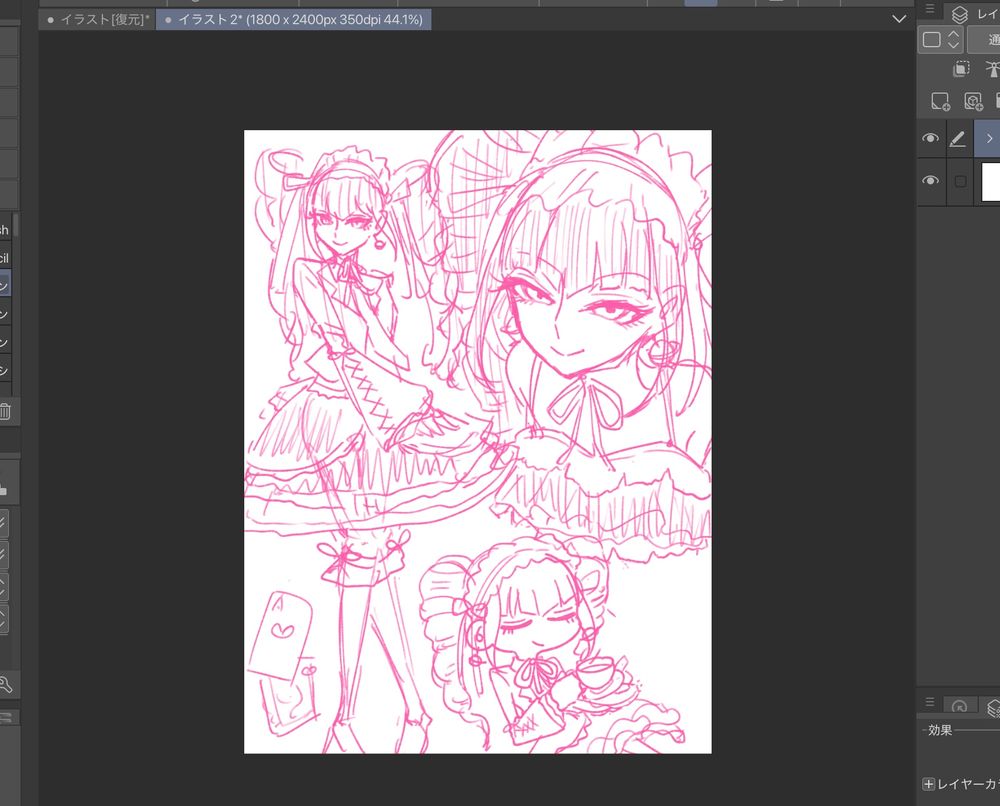Open the Layer palette hamburger menu
The height and width of the screenshot is (806, 1000).
coord(930,9)
